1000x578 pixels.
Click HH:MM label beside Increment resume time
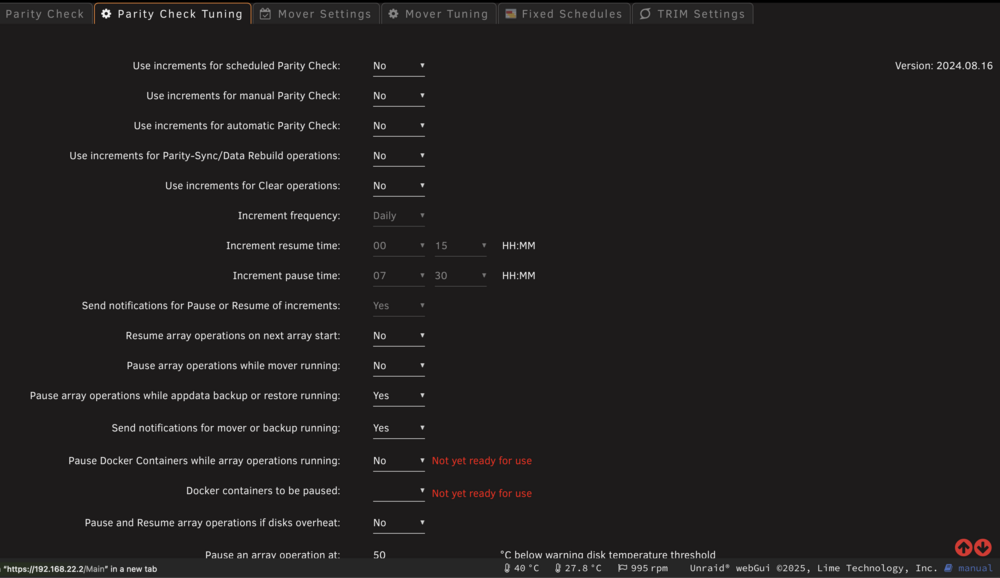pyautogui.click(x=518, y=246)
